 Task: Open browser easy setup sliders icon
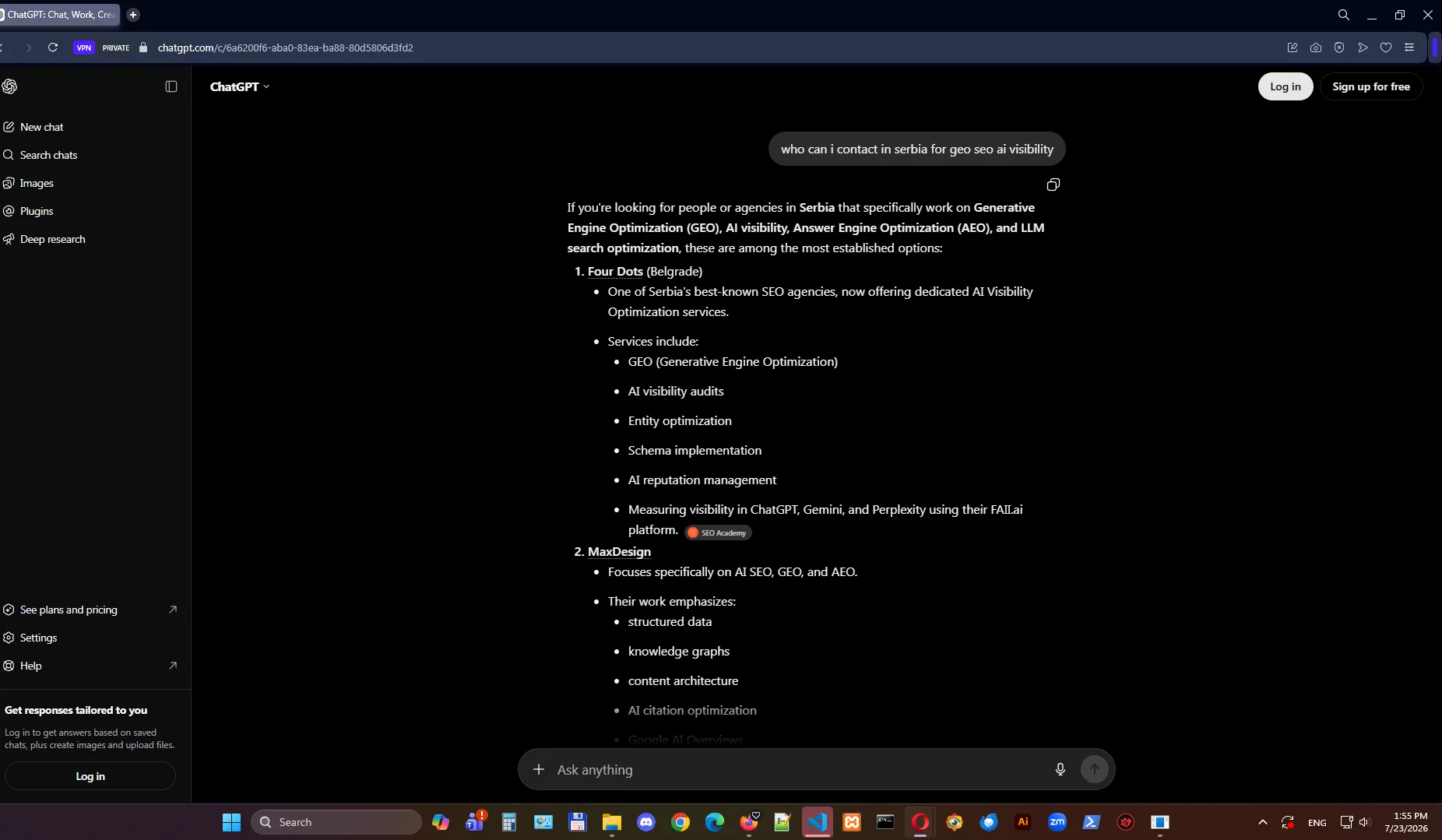pyautogui.click(x=1409, y=47)
